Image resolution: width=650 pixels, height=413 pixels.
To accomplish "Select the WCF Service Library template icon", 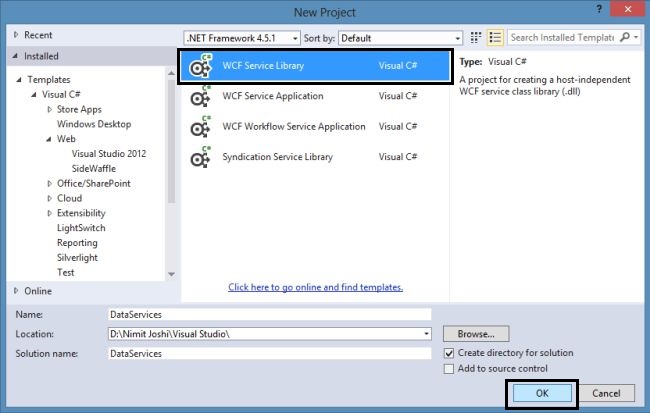I will [201, 66].
